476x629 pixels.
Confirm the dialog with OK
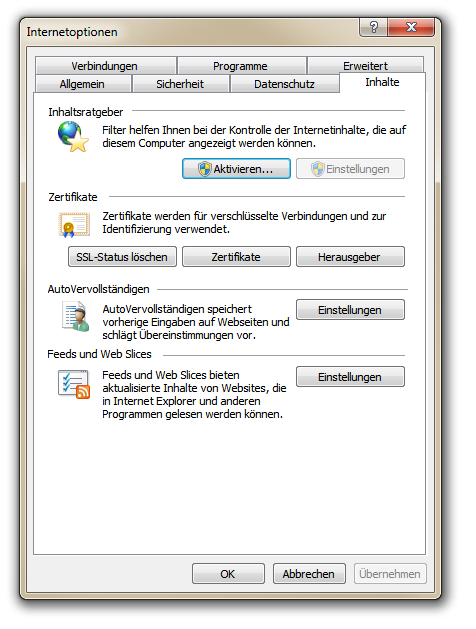tap(228, 574)
